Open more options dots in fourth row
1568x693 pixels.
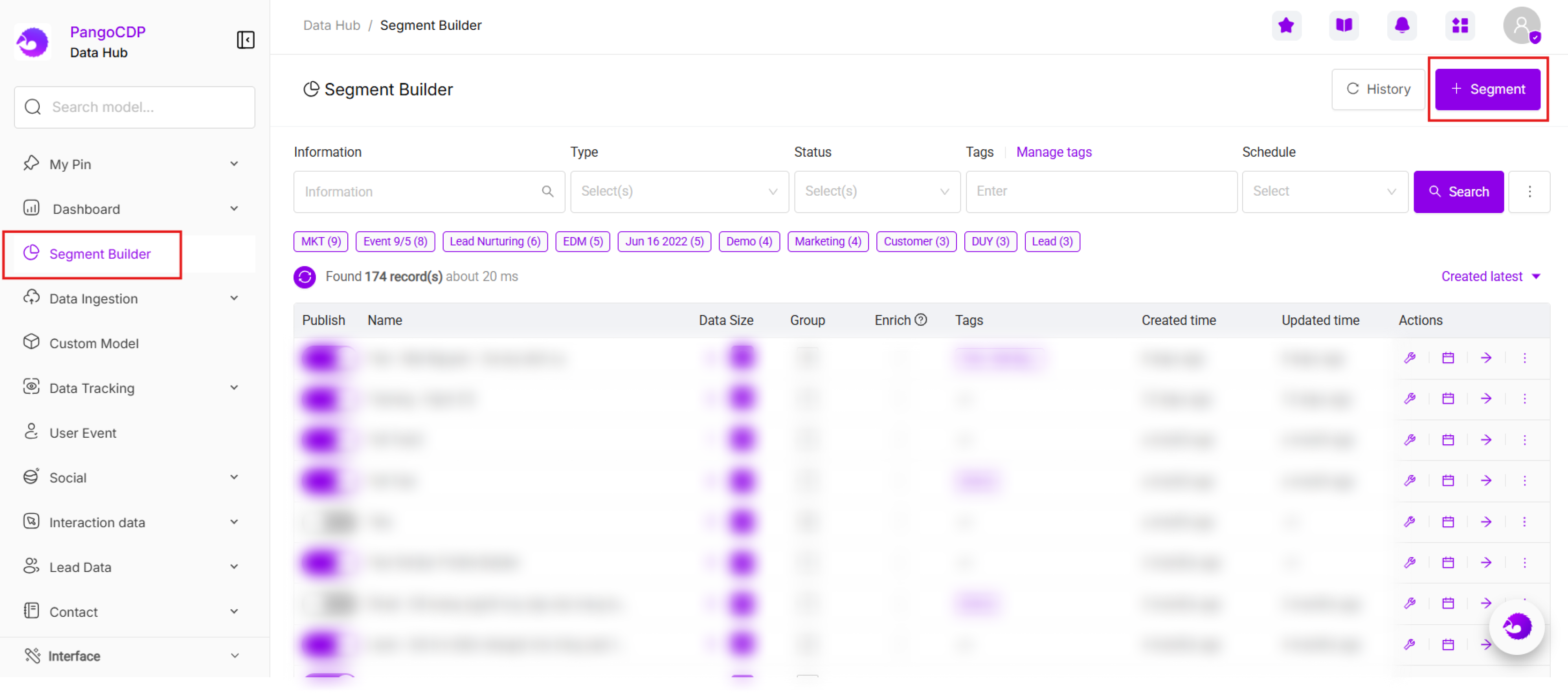[1525, 481]
